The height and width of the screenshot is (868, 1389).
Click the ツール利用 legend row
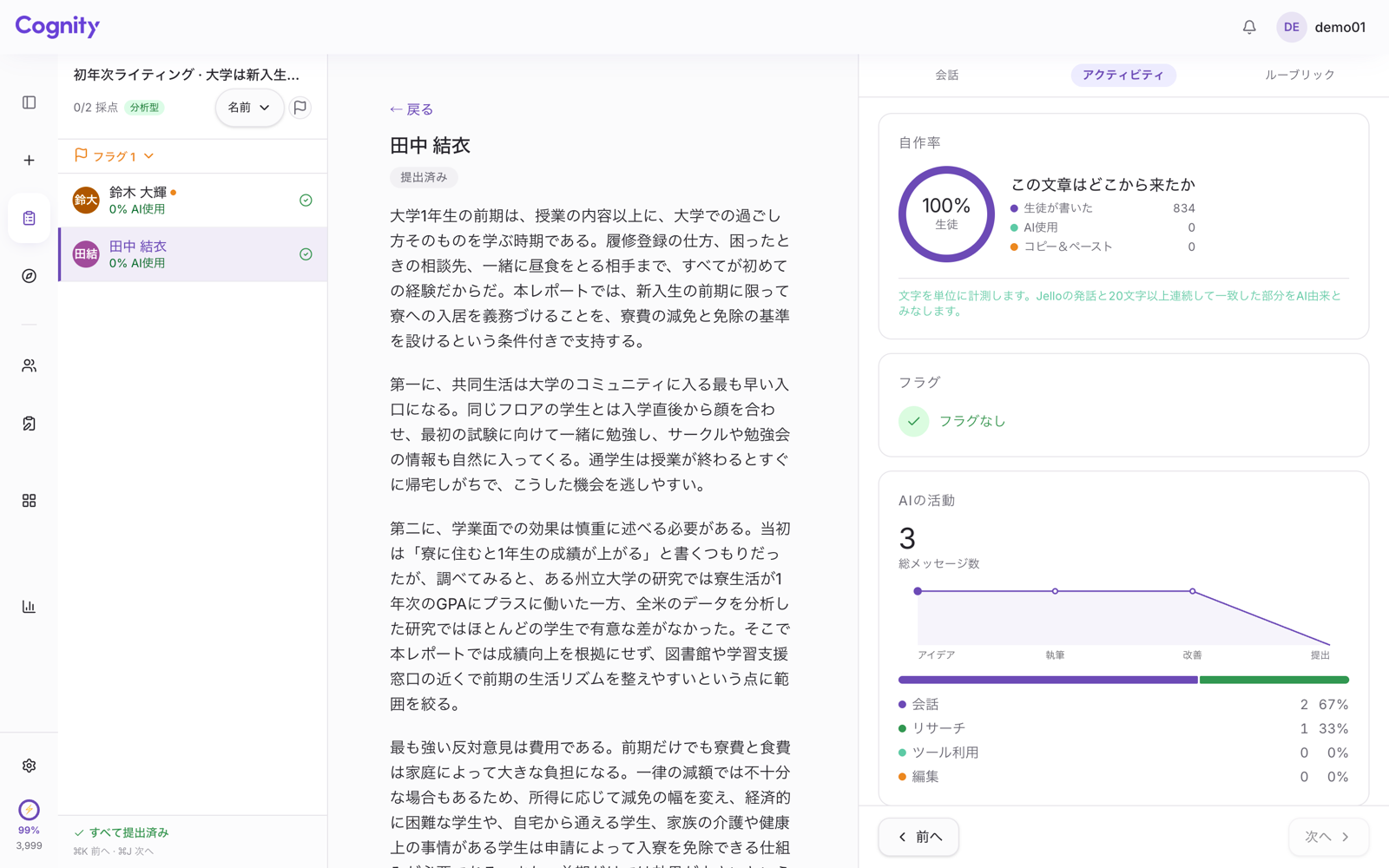[1123, 753]
